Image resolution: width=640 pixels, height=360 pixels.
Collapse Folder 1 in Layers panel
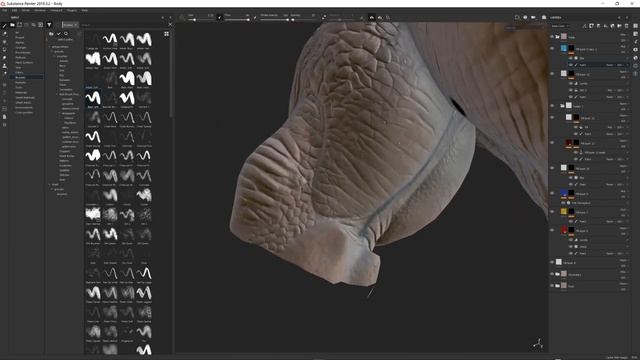pos(562,106)
